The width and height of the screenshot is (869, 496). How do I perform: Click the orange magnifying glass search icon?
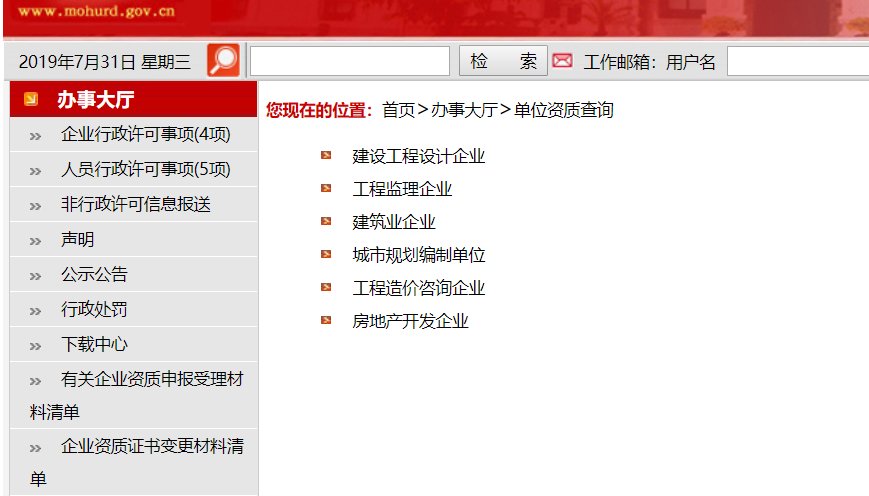223,60
